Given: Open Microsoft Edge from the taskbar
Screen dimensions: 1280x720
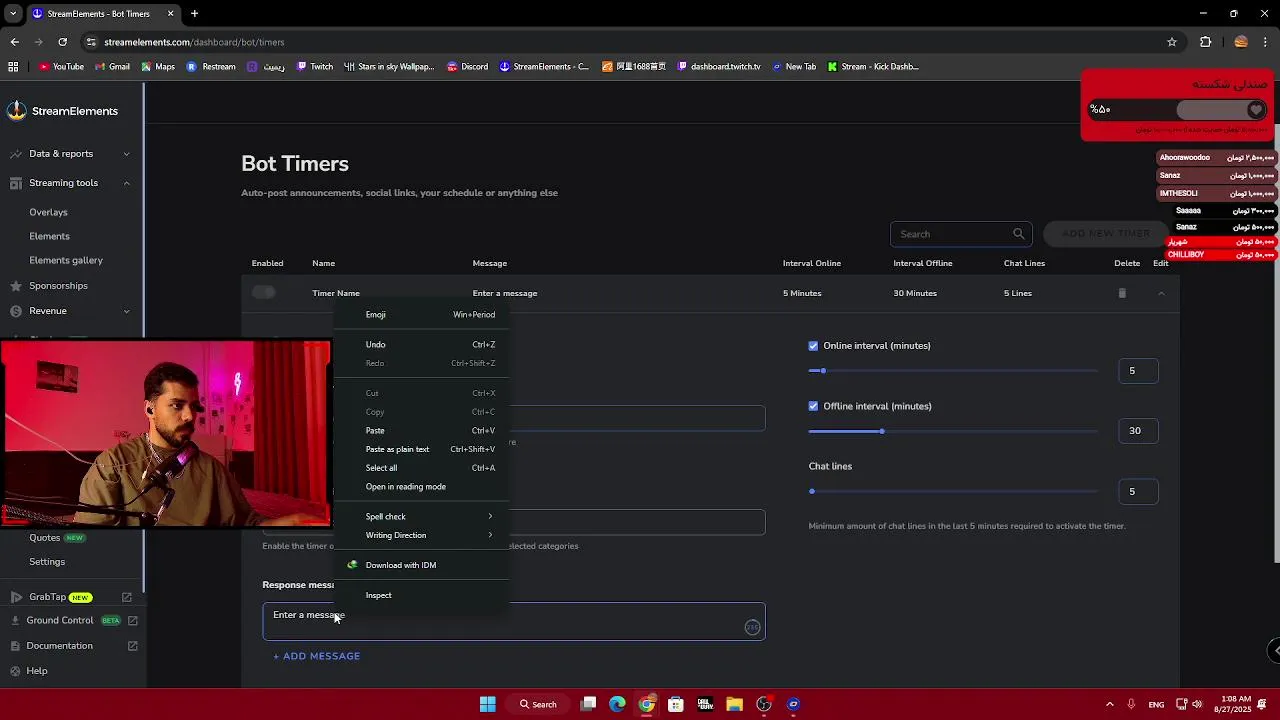Looking at the screenshot, I should 617,704.
